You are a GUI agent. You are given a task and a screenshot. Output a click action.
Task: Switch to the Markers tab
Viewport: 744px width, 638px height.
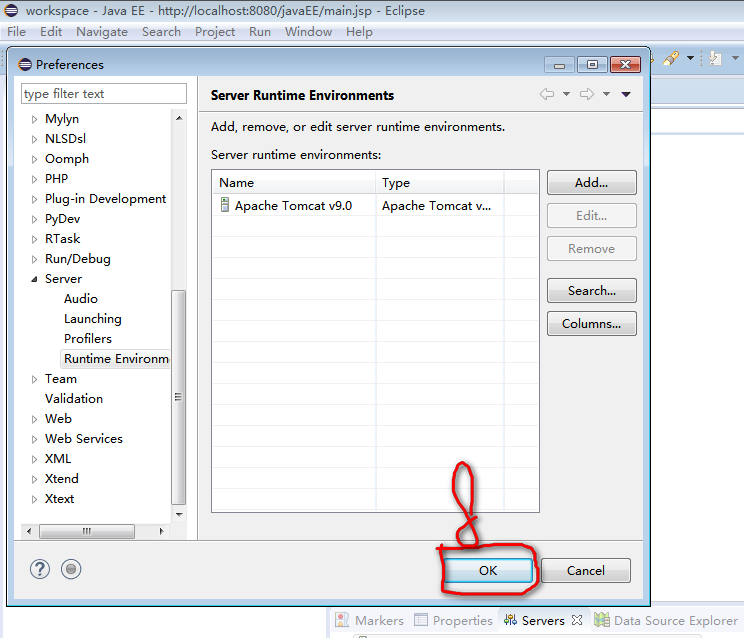pyautogui.click(x=369, y=620)
